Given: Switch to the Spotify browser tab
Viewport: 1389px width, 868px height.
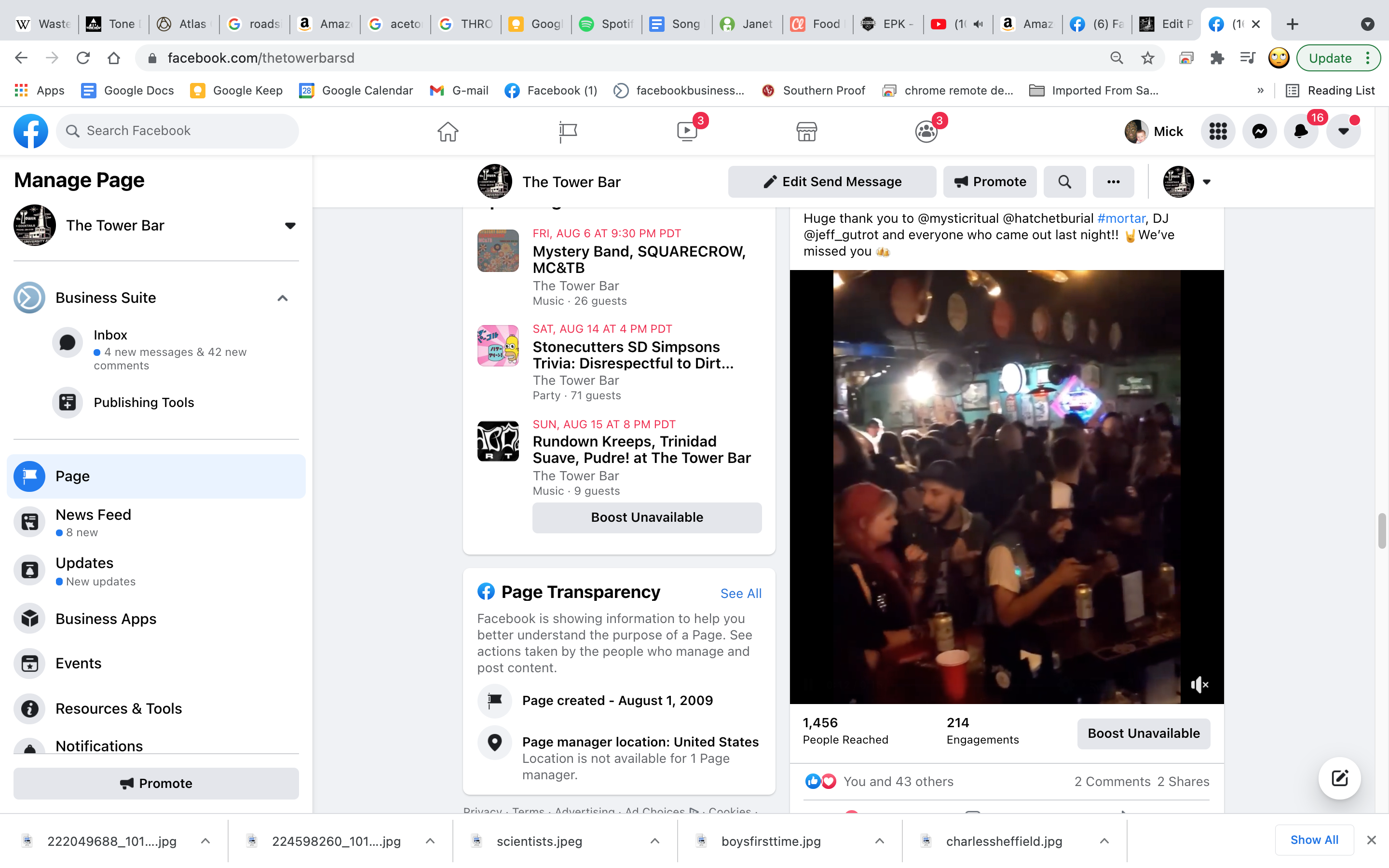Looking at the screenshot, I should pos(607,24).
